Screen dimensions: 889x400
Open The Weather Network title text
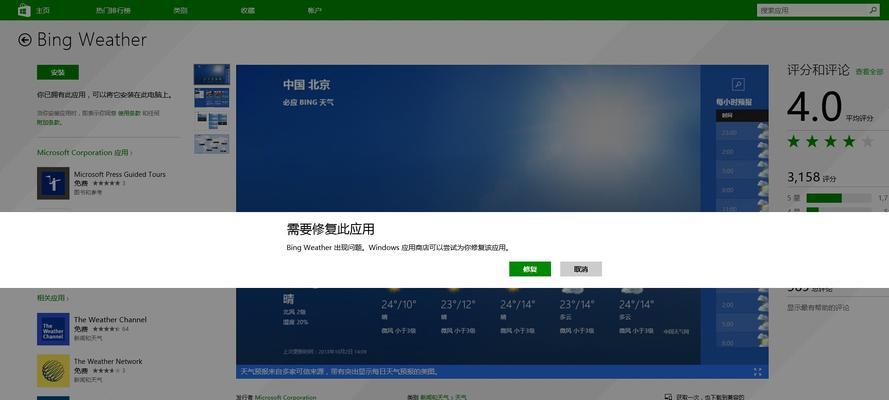tap(108, 361)
